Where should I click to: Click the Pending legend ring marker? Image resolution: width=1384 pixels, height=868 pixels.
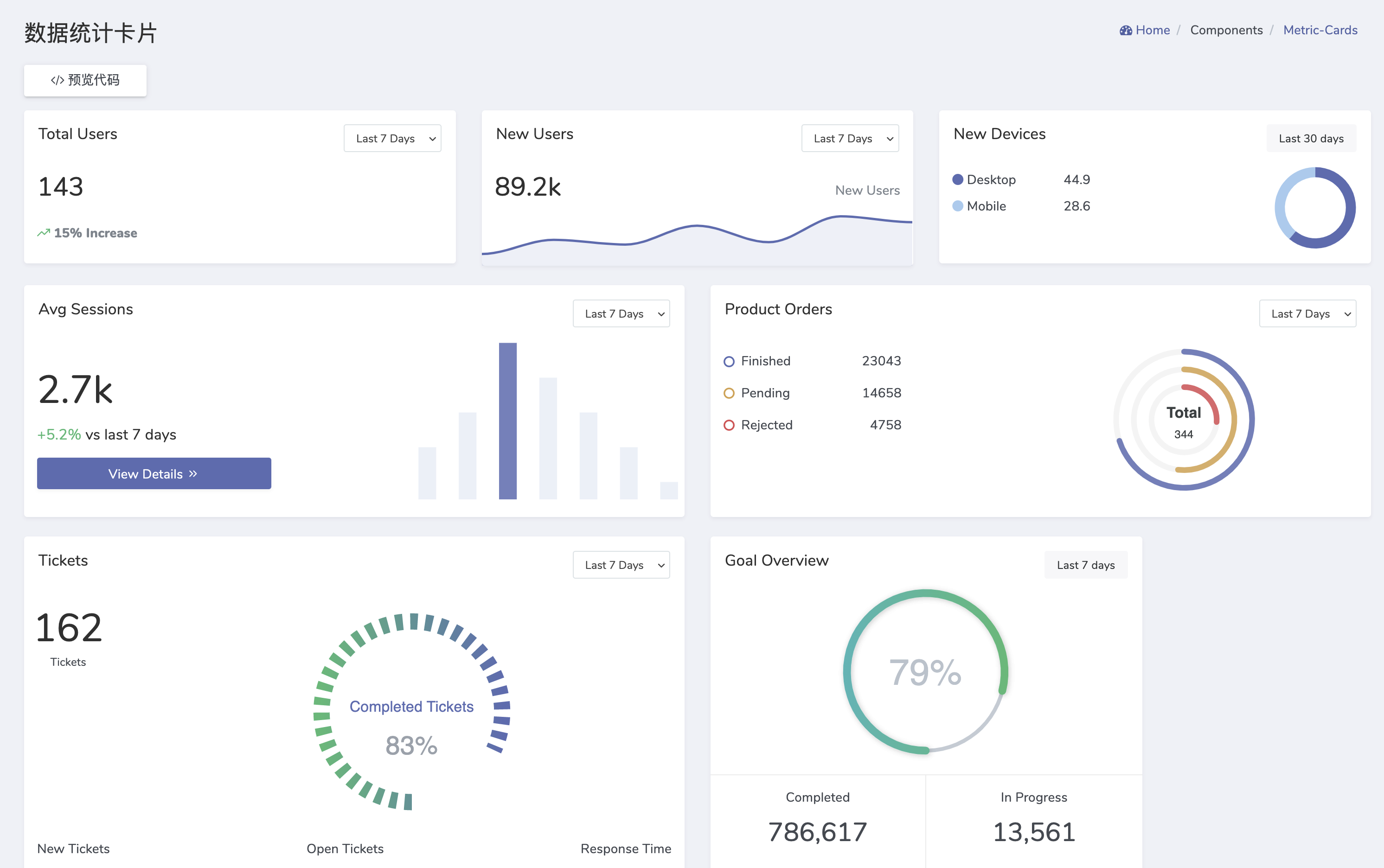click(x=729, y=393)
